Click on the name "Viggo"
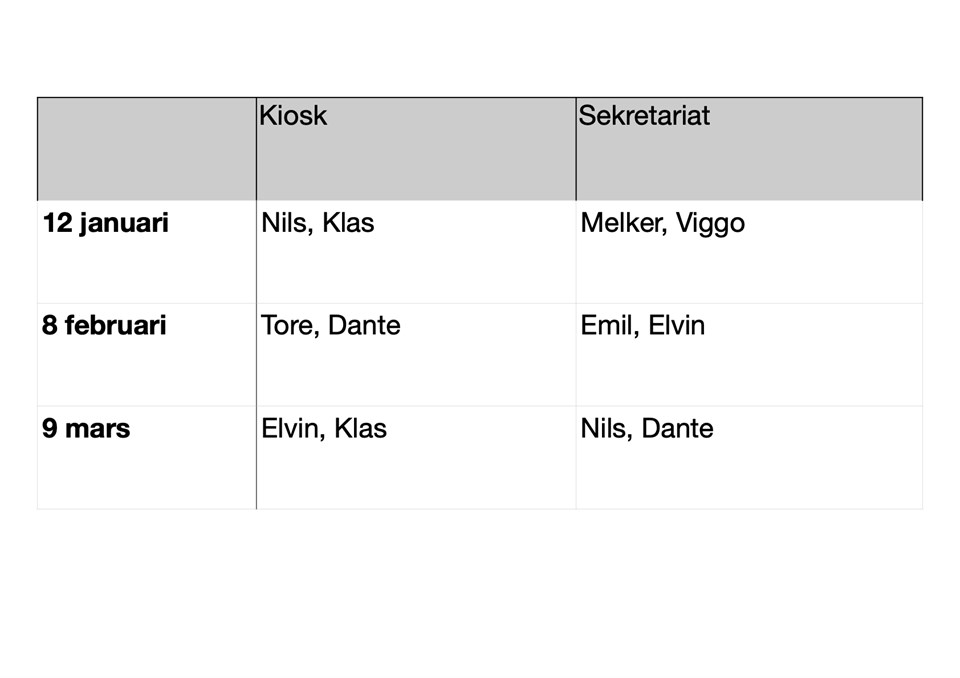Image resolution: width=960 pixels, height=678 pixels. 710,223
